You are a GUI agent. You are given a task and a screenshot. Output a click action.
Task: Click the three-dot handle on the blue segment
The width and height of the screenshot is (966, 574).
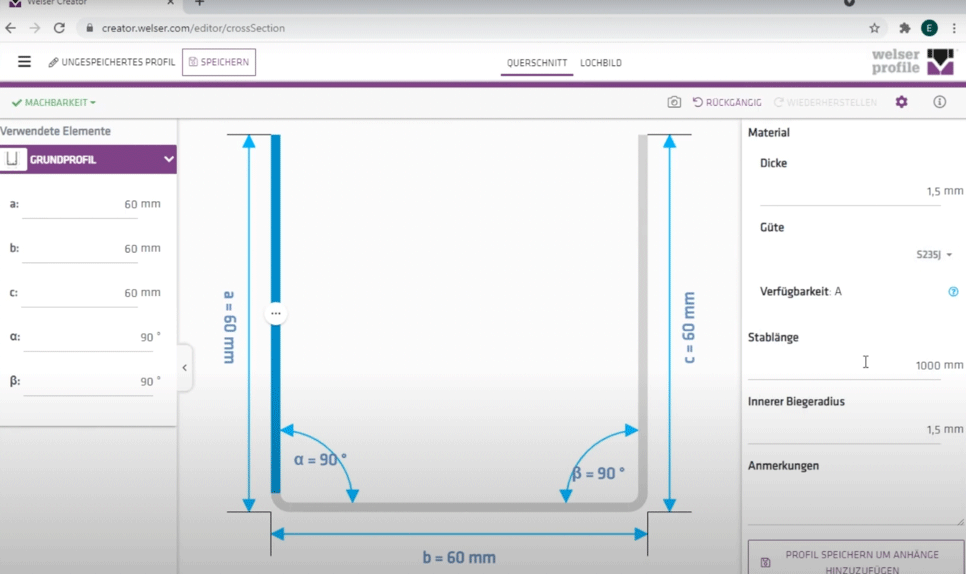[x=276, y=313]
